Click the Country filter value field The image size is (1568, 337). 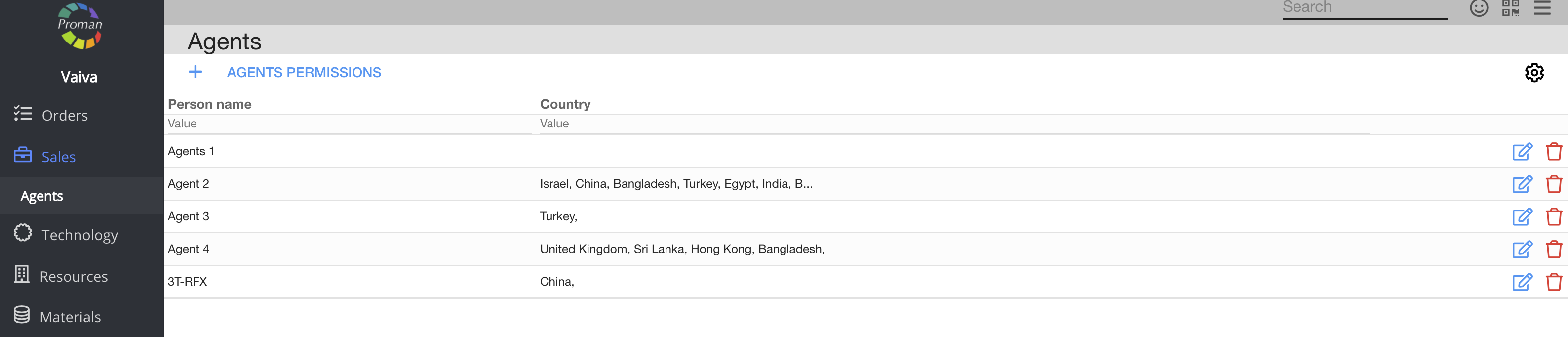(953, 124)
